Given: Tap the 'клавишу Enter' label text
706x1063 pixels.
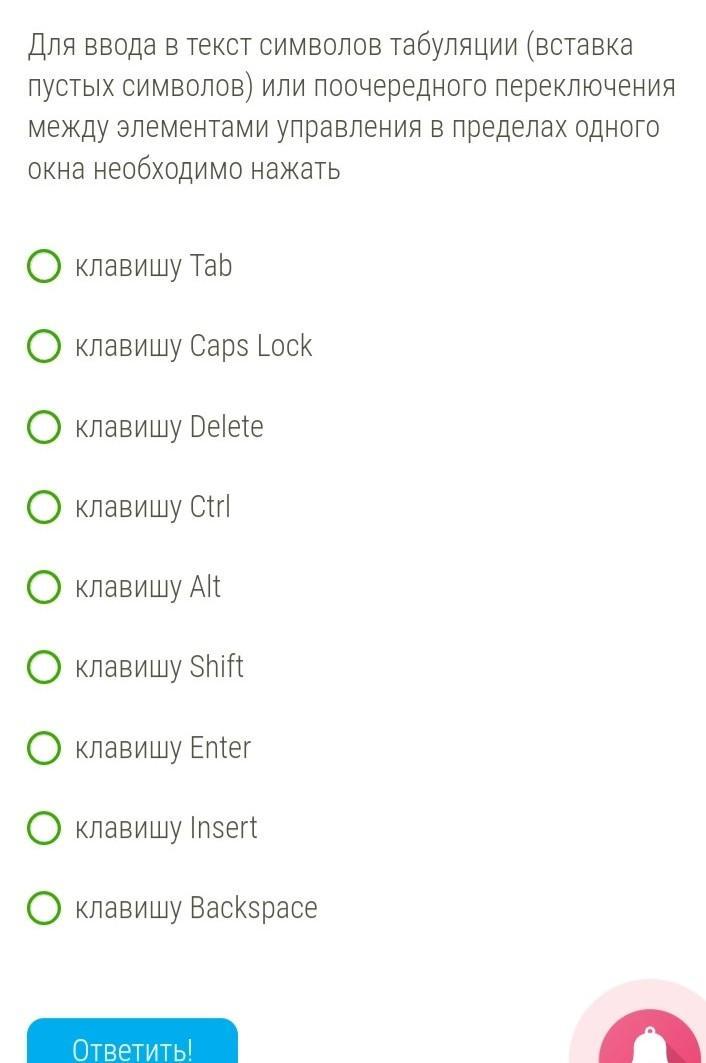Looking at the screenshot, I should tap(163, 748).
